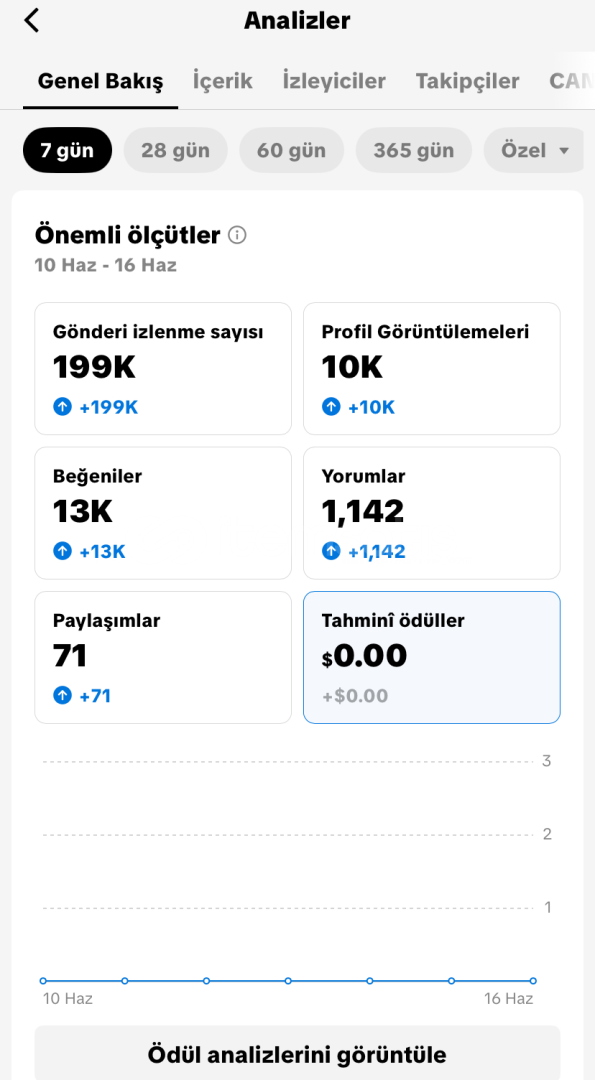
Task: Select the 365 gün period filter
Action: pos(414,150)
